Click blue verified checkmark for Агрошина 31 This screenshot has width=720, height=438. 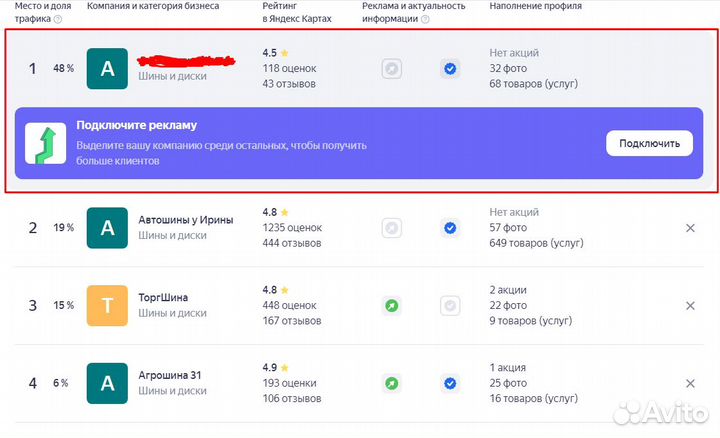(x=450, y=383)
